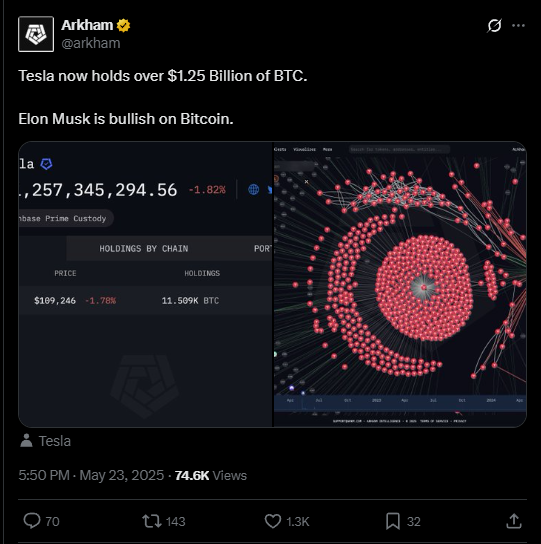Open the share upload icon

coord(514,521)
